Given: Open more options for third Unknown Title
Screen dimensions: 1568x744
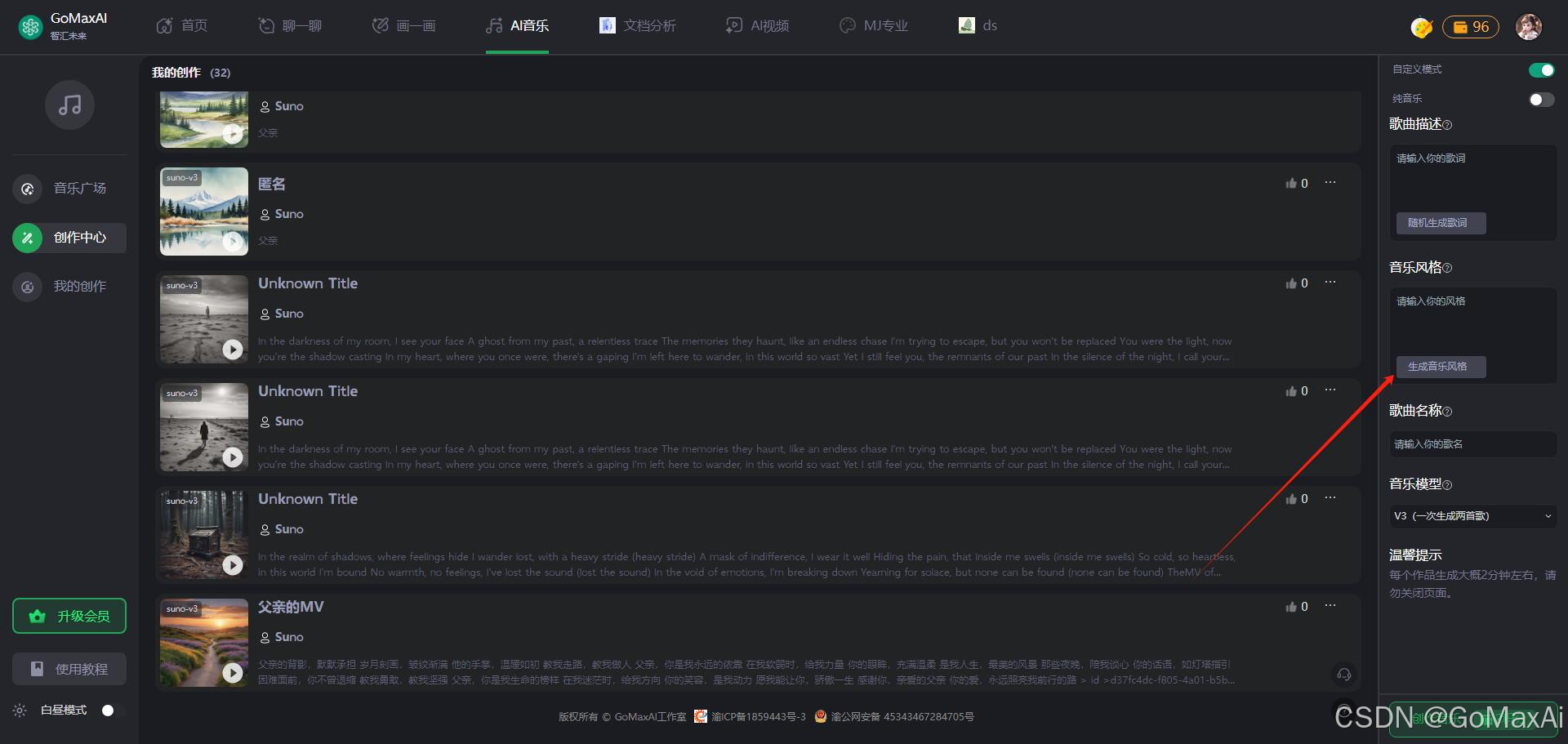Looking at the screenshot, I should [1330, 497].
